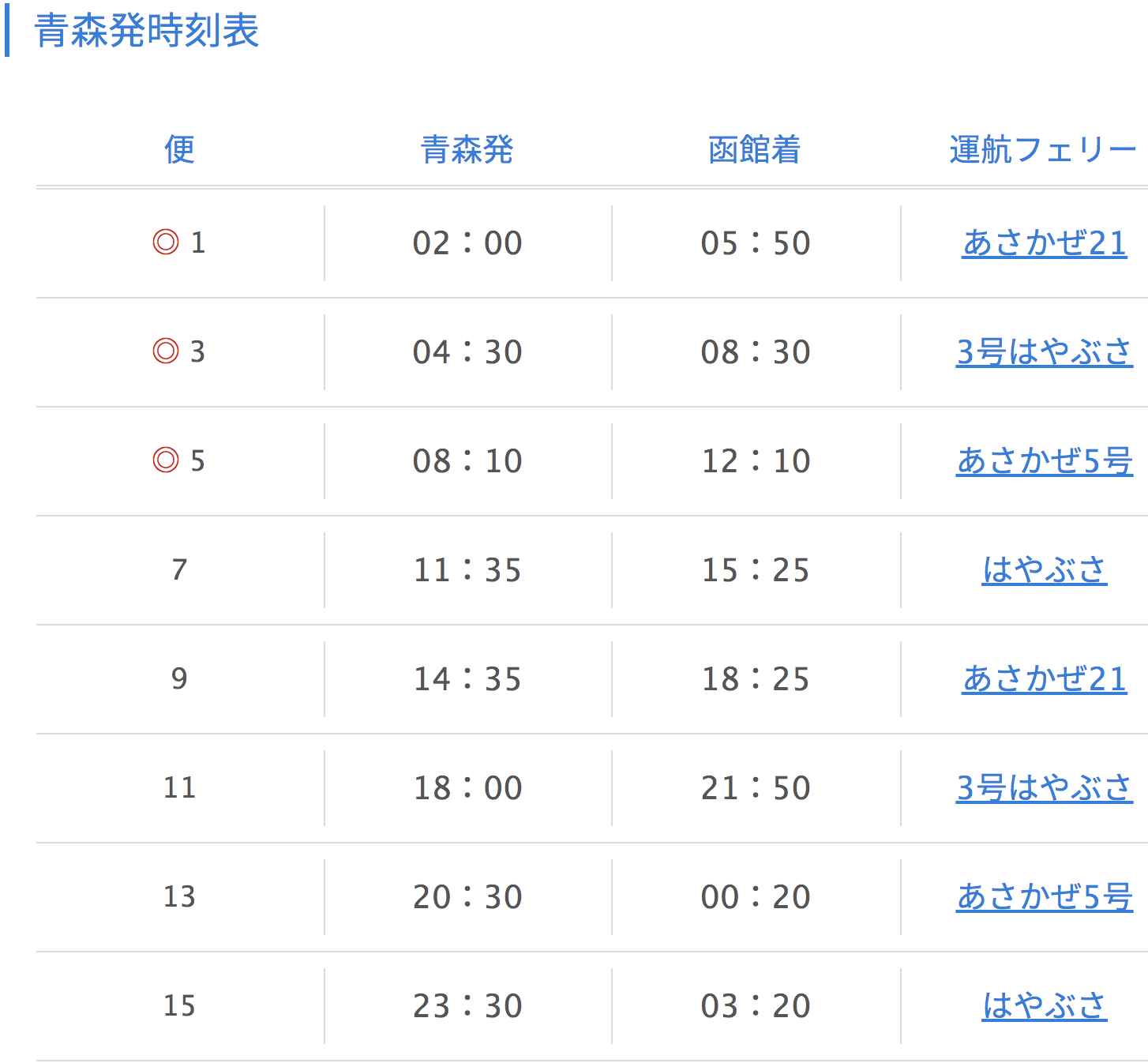Open あさかぜ21 link in the 02:00 row
1148x1063 pixels.
coord(1045,242)
